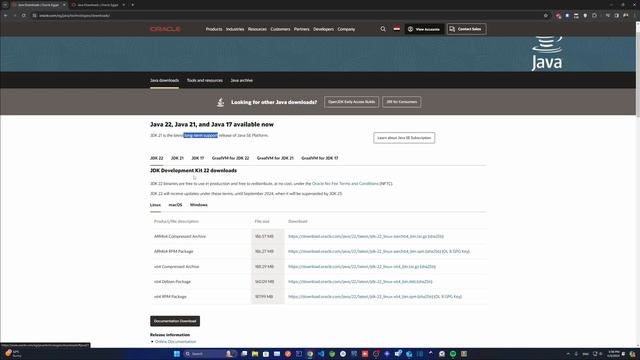Open the Products menu
The height and width of the screenshot is (360, 640).
(214, 29)
